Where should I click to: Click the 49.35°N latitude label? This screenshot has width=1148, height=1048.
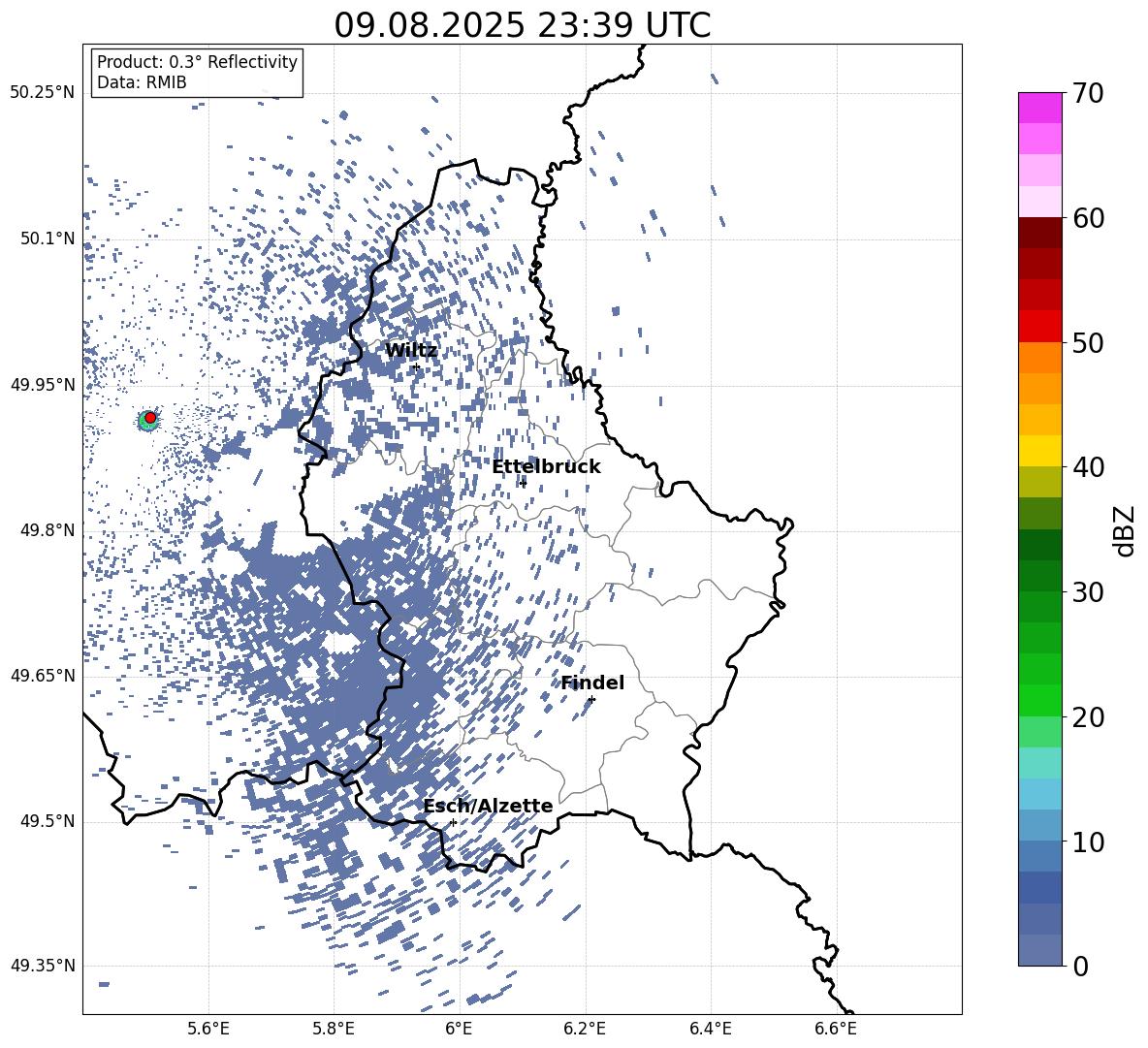pos(43,966)
